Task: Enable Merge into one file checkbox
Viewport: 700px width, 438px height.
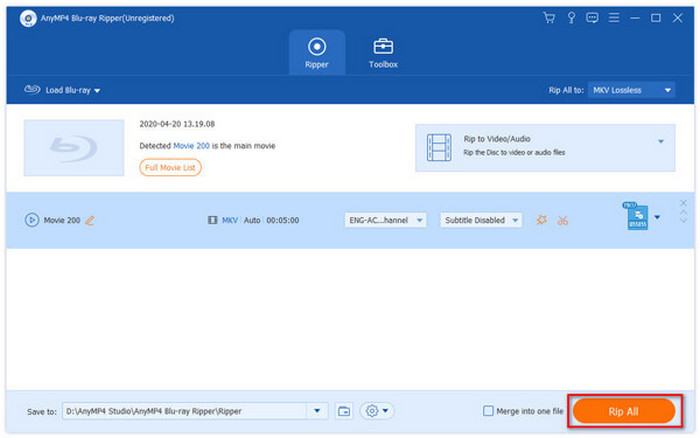Action: tap(488, 411)
